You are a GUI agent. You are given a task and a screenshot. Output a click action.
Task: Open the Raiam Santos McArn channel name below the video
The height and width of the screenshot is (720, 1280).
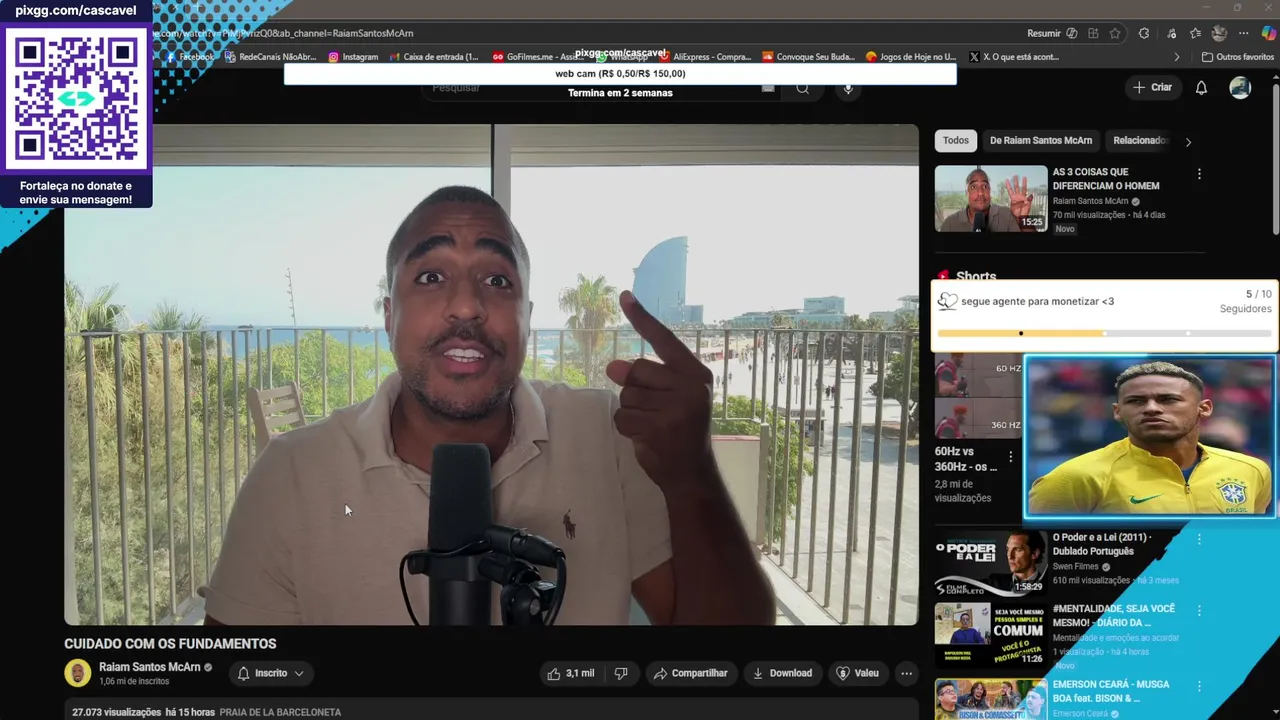(x=150, y=667)
